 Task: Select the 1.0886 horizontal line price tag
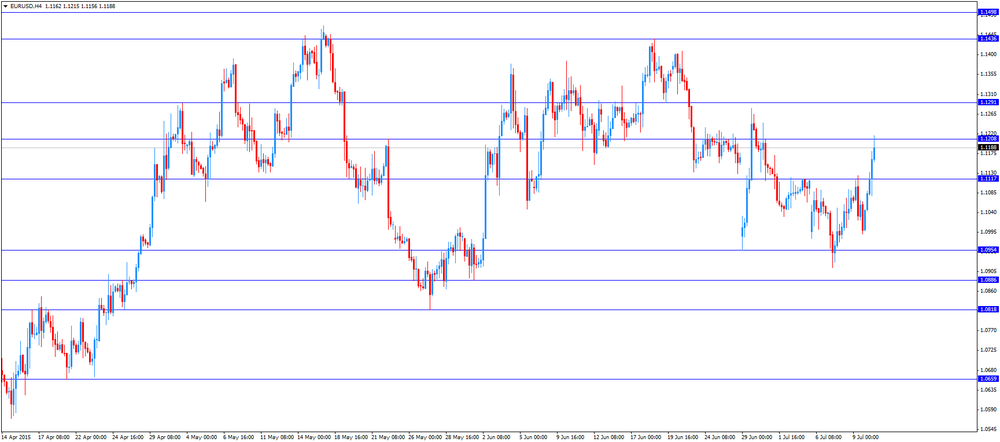[x=988, y=280]
